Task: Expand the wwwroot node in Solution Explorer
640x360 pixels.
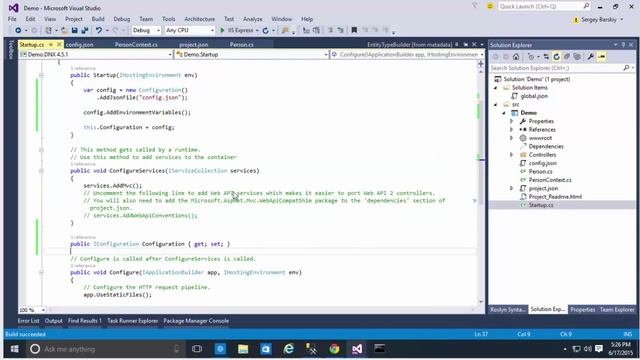Action: (x=511, y=138)
